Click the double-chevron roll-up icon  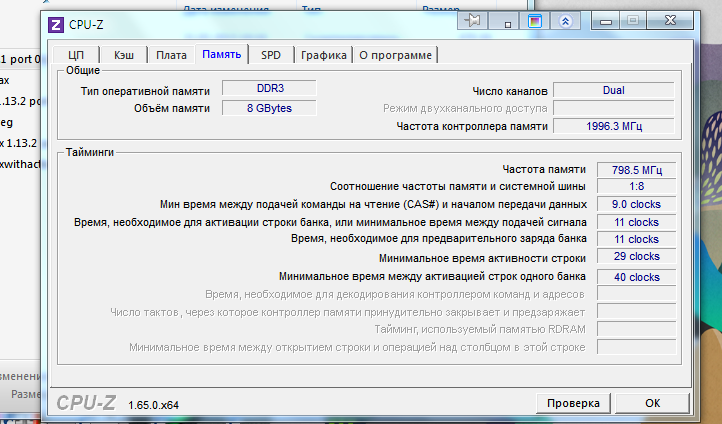pyautogui.click(x=565, y=21)
